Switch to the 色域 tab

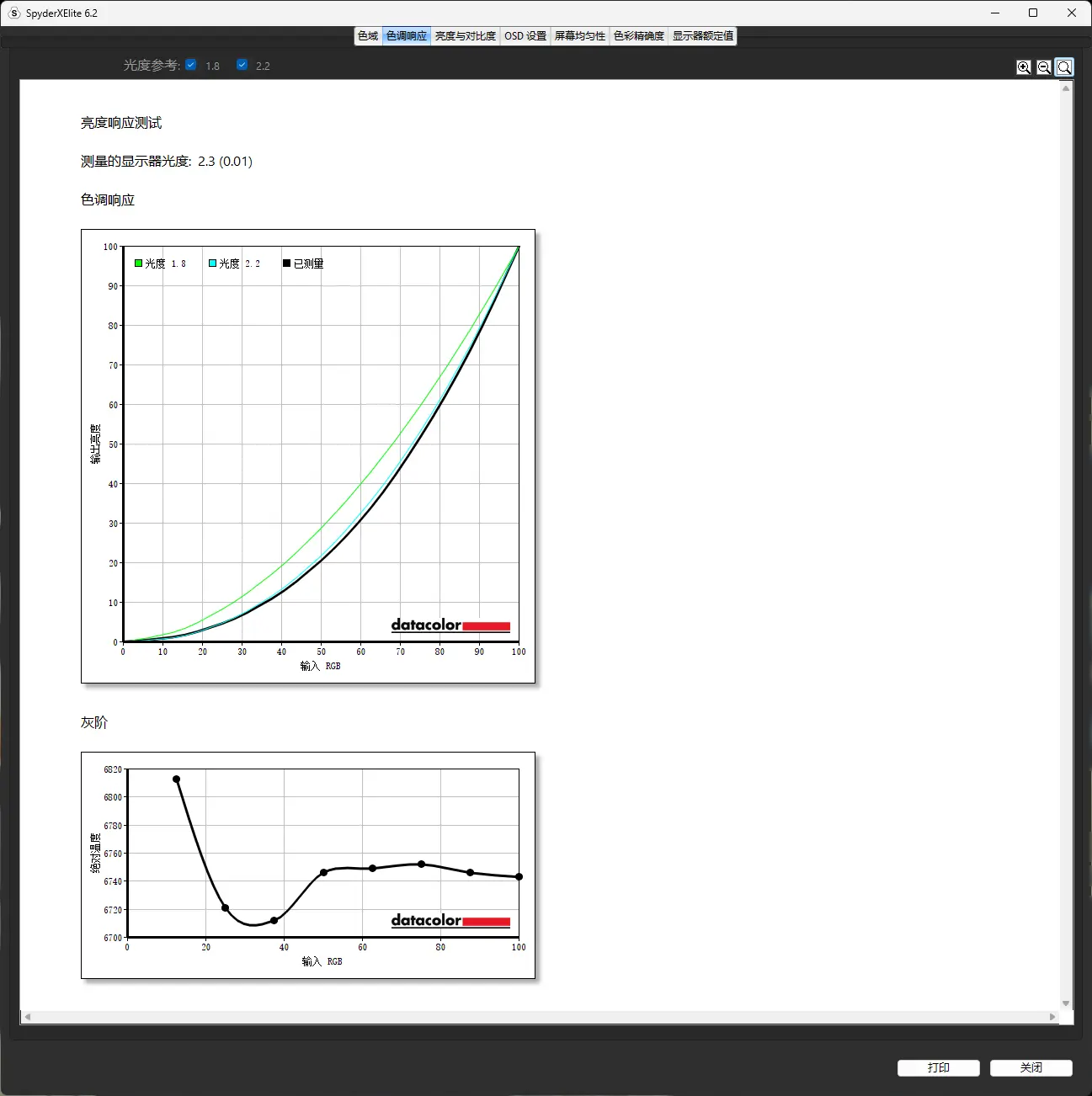[369, 36]
